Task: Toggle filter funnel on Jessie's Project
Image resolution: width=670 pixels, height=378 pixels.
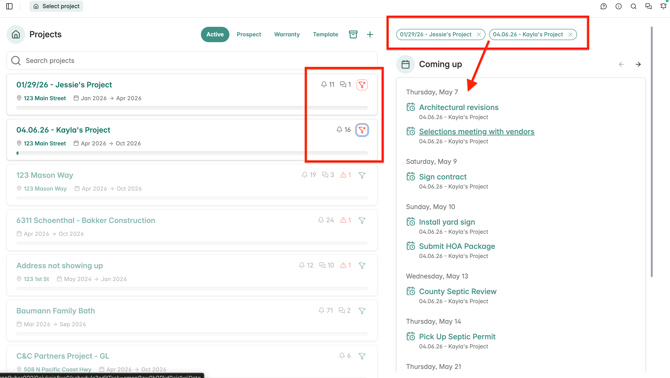Action: [x=362, y=85]
